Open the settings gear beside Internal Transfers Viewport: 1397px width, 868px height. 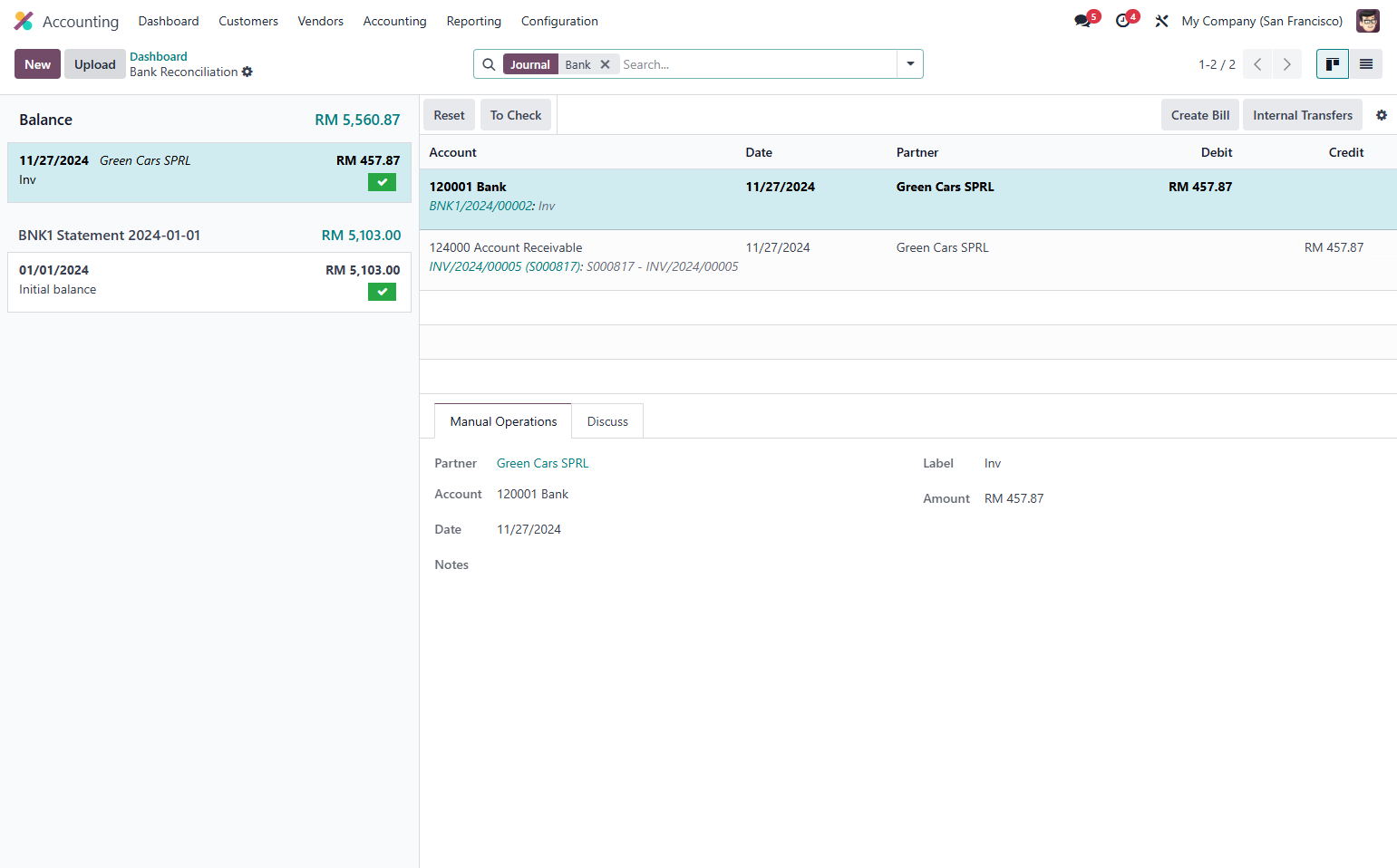coord(1382,115)
